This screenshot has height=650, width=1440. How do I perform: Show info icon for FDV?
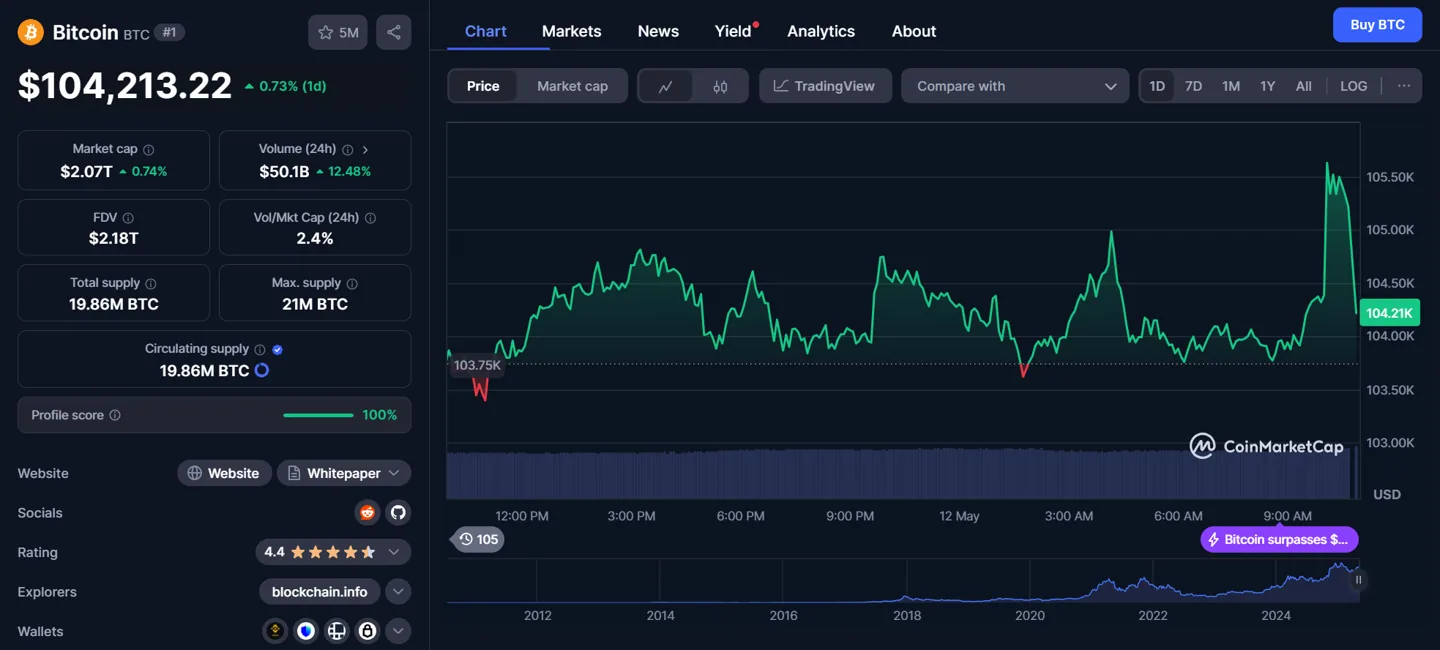(128, 217)
